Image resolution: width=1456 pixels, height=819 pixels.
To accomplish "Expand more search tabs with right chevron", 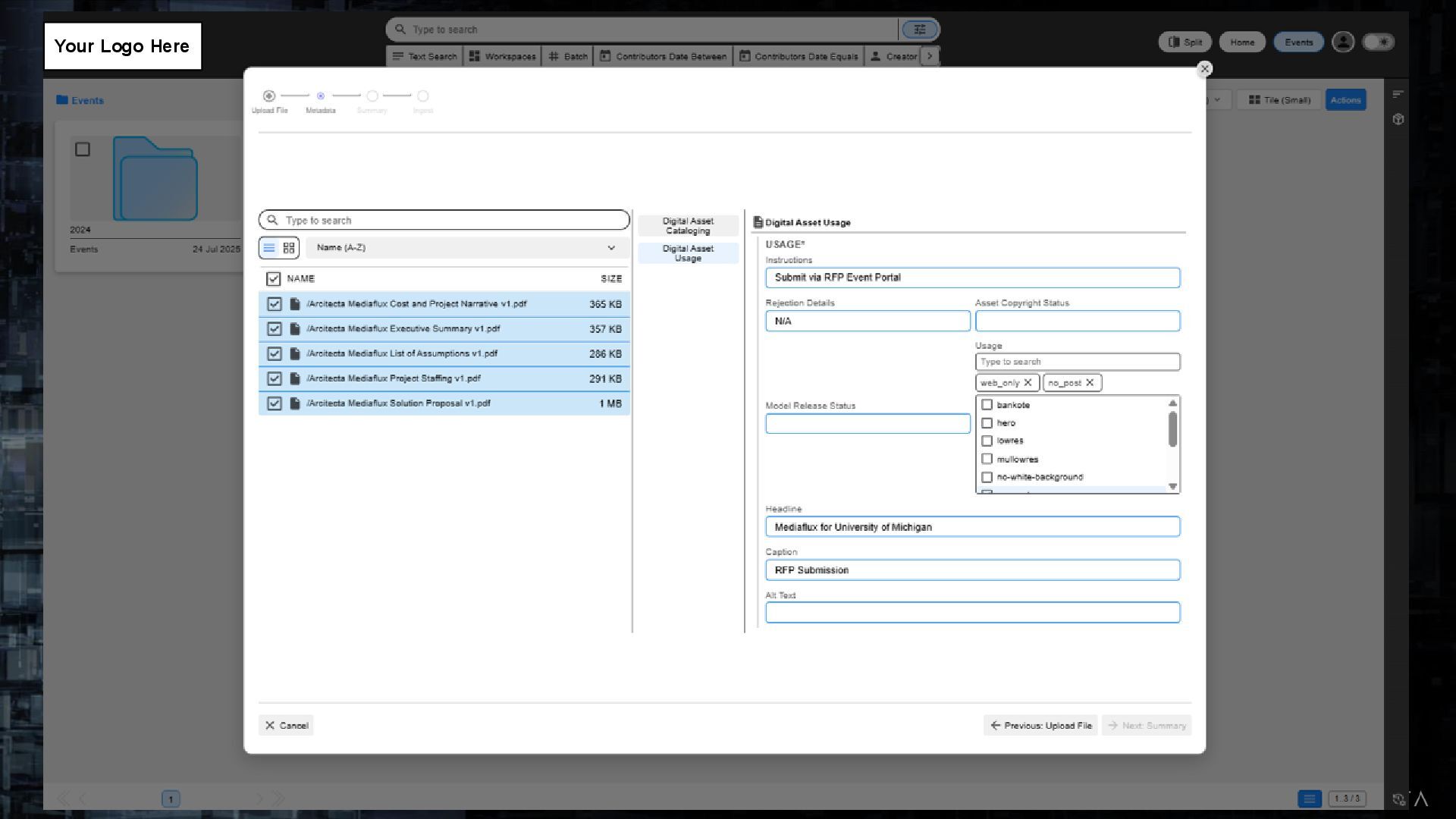I will click(929, 56).
